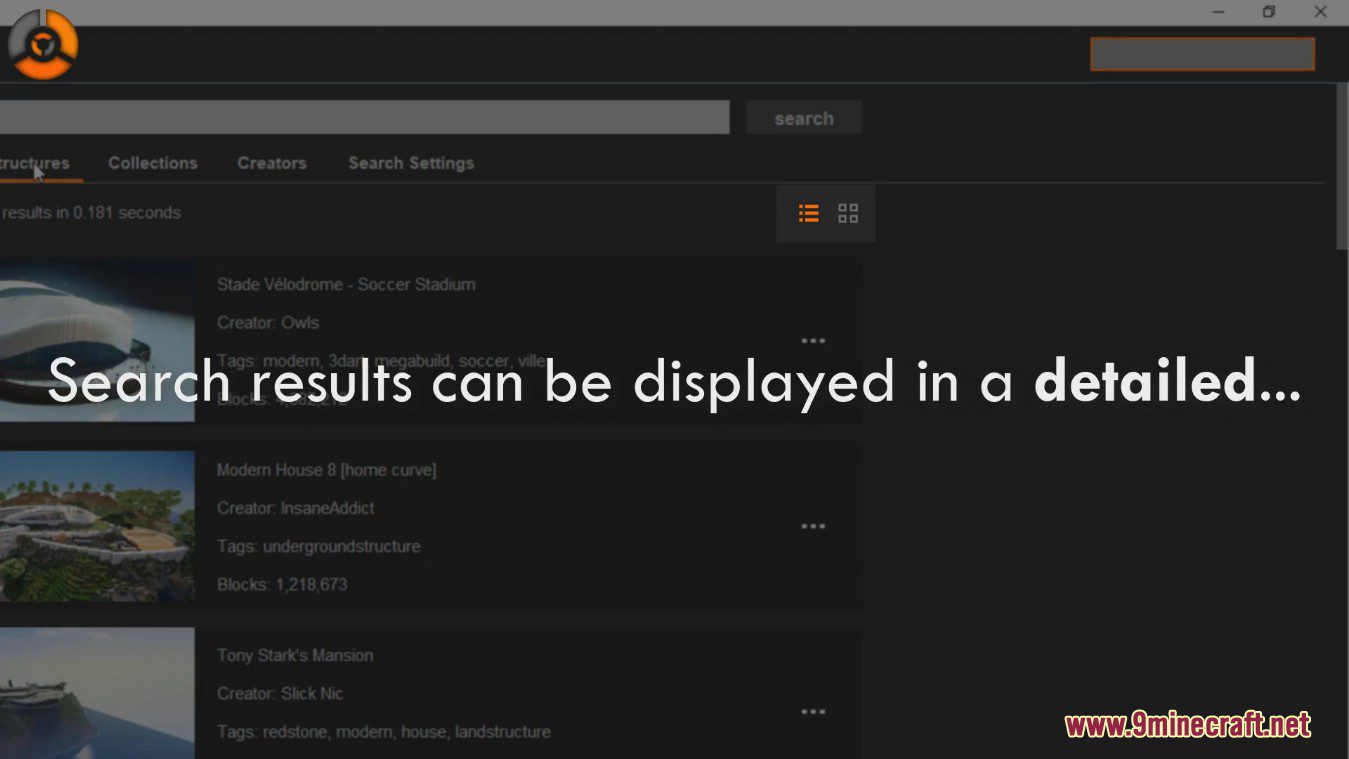The image size is (1349, 759).
Task: Open the Search Settings tab
Action: point(411,163)
